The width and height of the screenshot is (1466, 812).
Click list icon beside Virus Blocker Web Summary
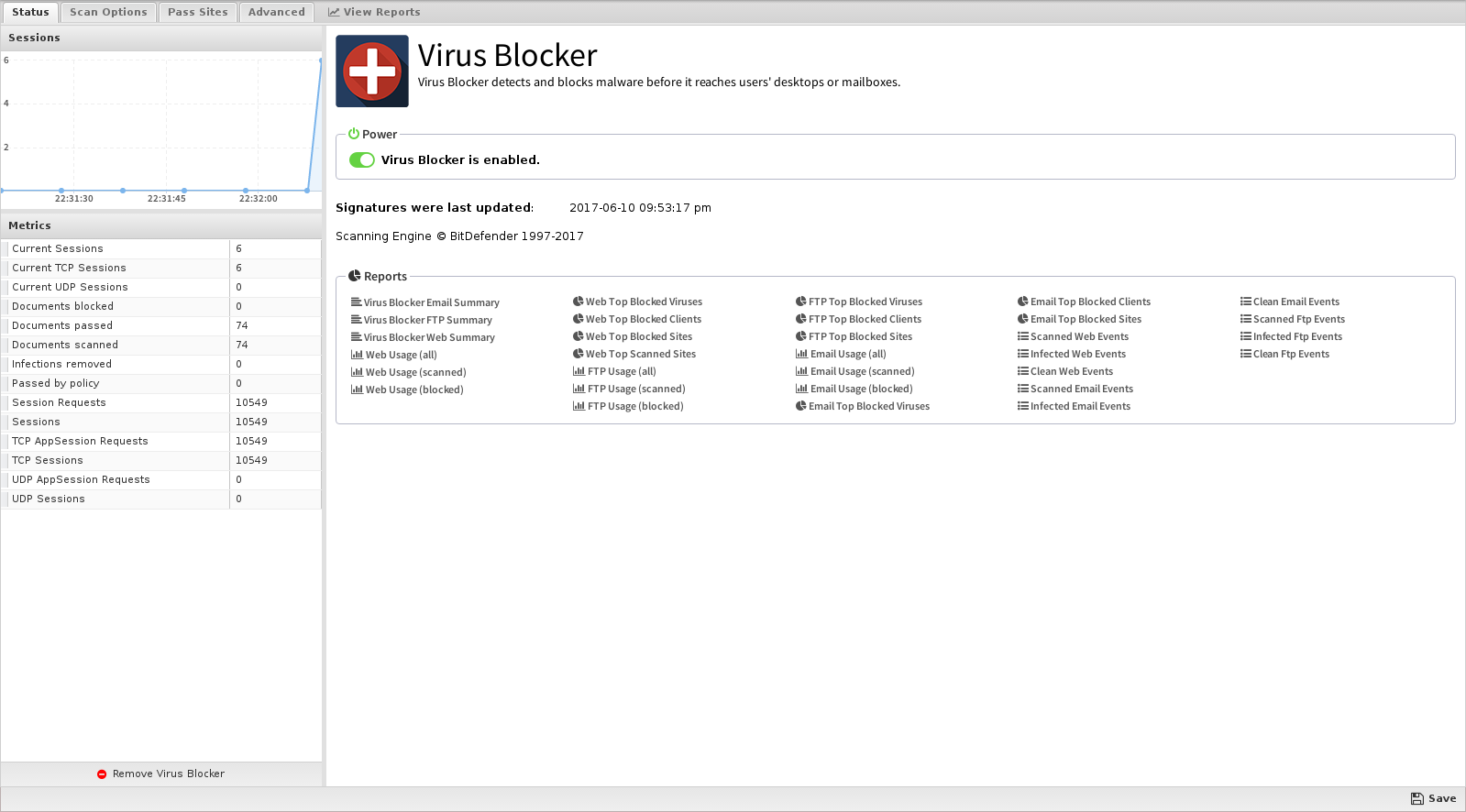click(356, 336)
